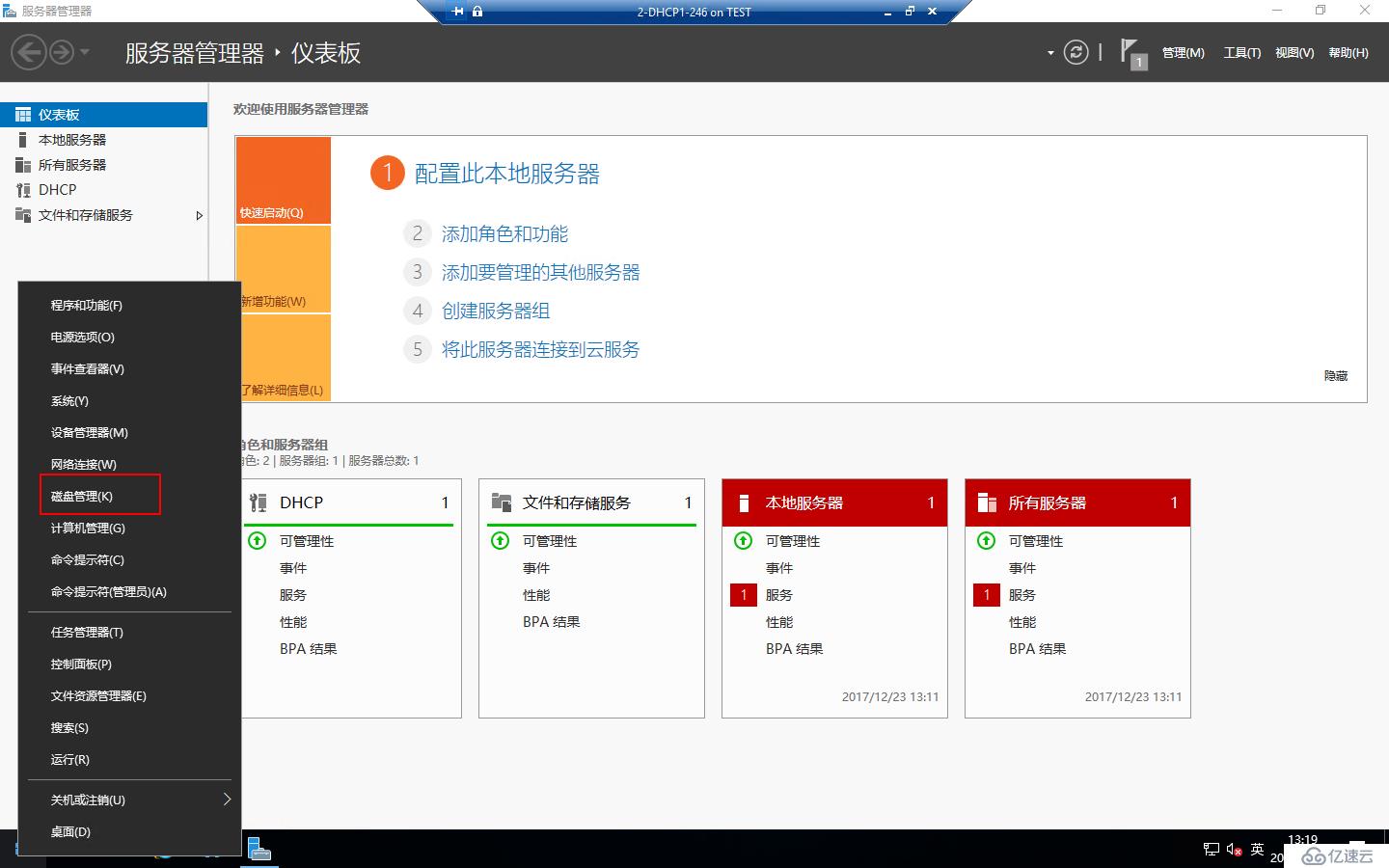Open the dropdown arrow left of the refresh icon
Viewport: 1389px width, 868px height.
pos(1050,53)
